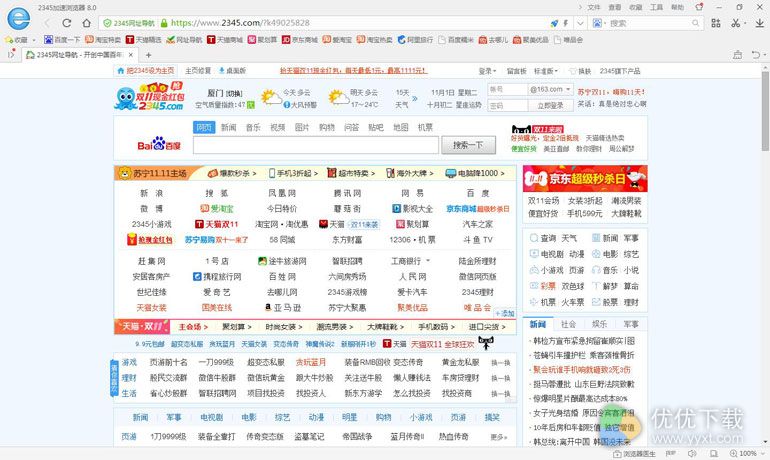The image size is (770, 460).
Task: Click the +添加 add site link
Action: click(504, 313)
